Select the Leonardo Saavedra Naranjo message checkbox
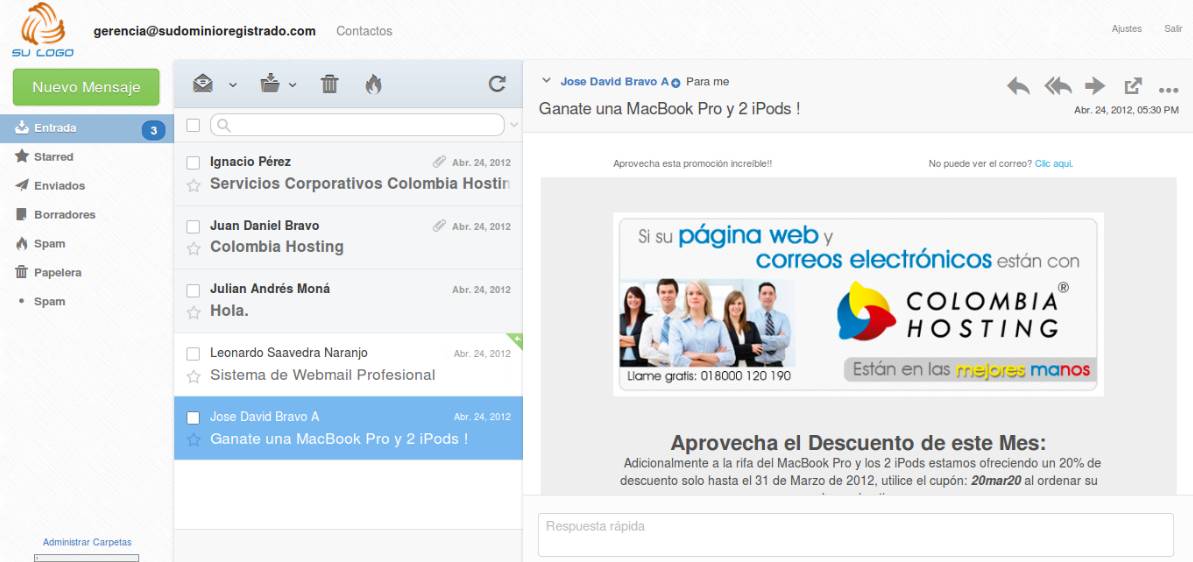This screenshot has width=1193, height=562. [194, 353]
